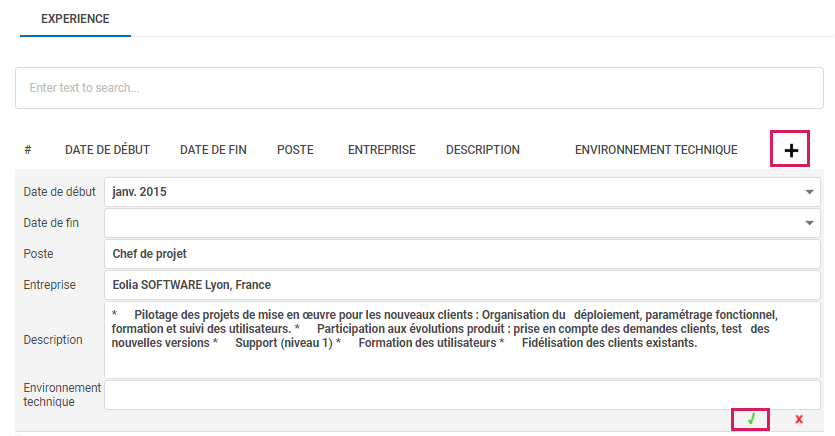Click the POSTE column header

click(295, 150)
